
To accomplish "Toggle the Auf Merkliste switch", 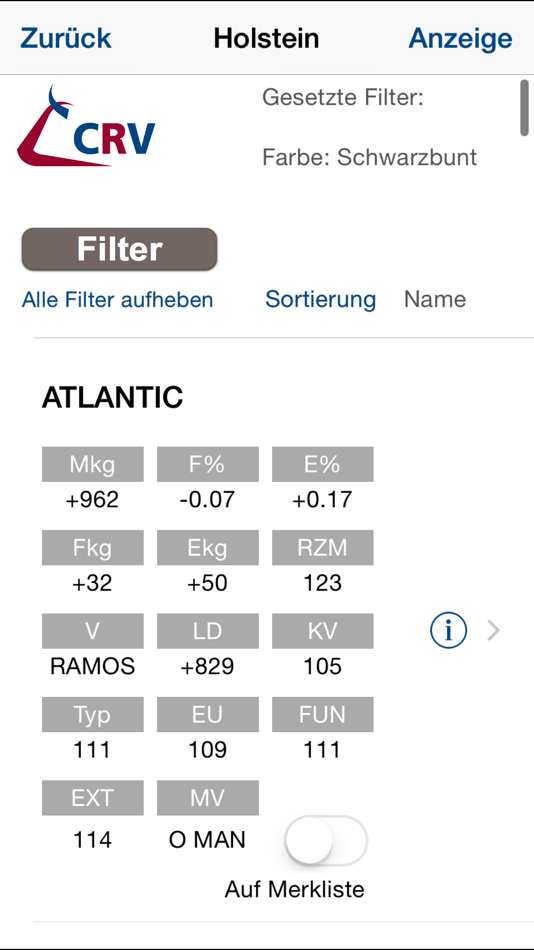I will pos(326,840).
